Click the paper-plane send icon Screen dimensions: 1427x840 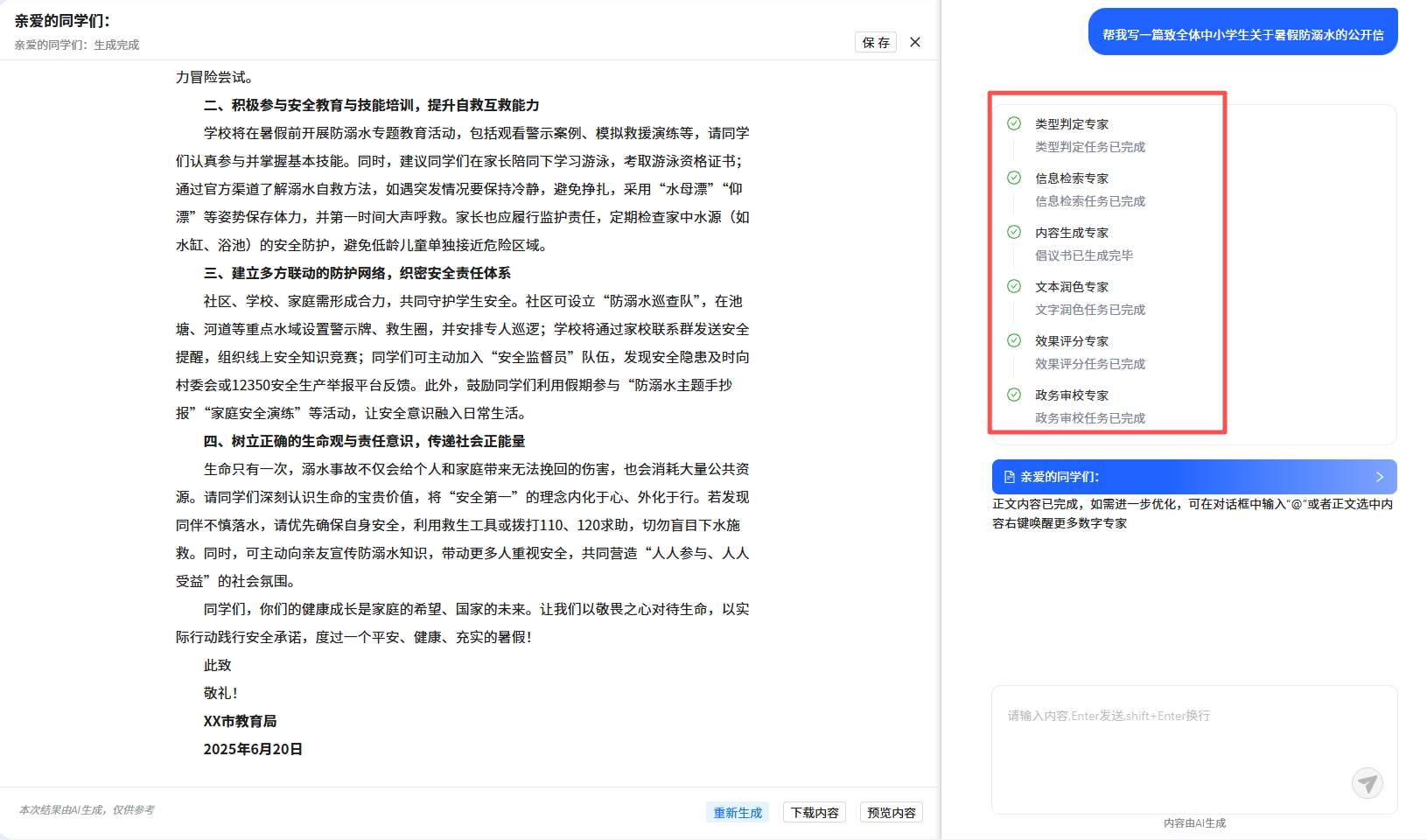click(x=1367, y=782)
